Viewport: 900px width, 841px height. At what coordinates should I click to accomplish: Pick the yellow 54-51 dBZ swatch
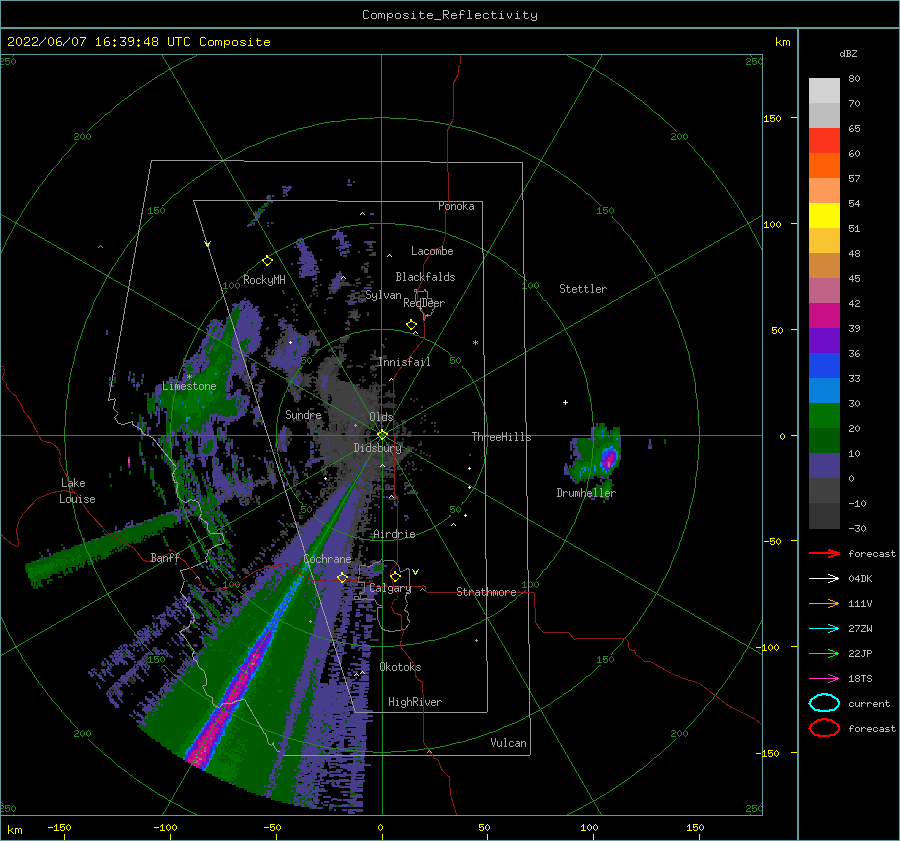[x=824, y=216]
